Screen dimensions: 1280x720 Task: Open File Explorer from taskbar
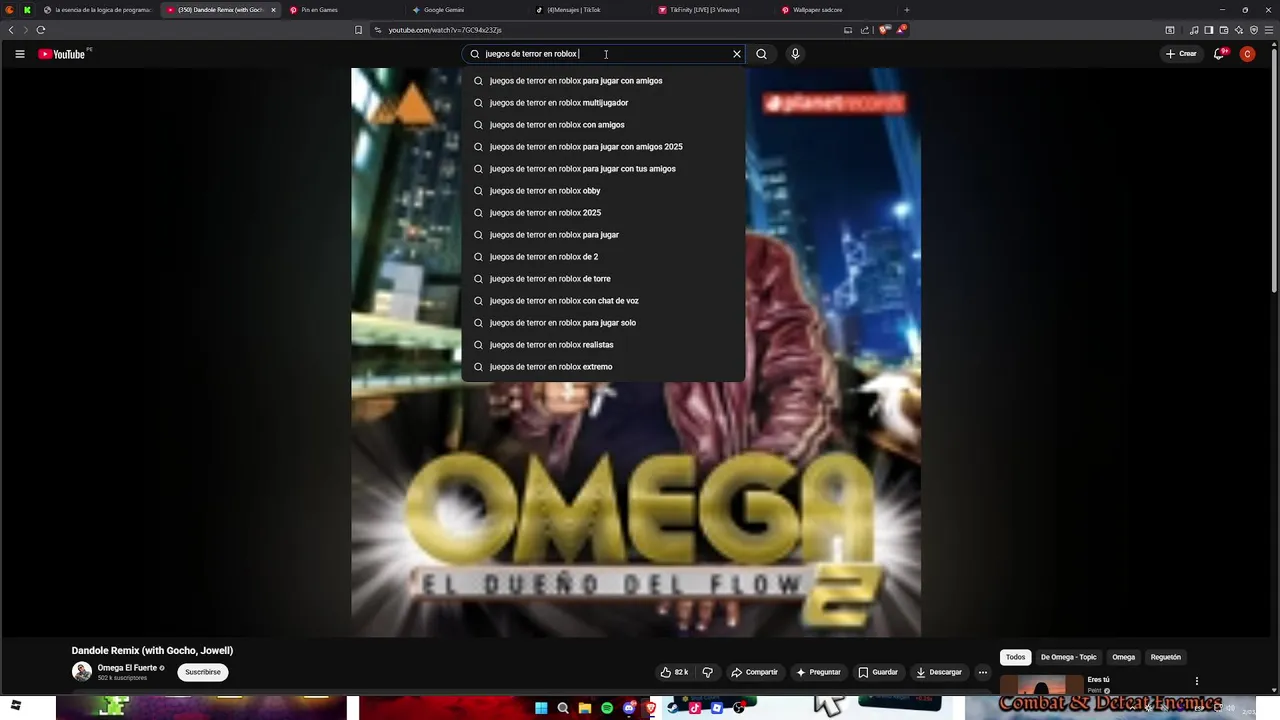click(585, 708)
